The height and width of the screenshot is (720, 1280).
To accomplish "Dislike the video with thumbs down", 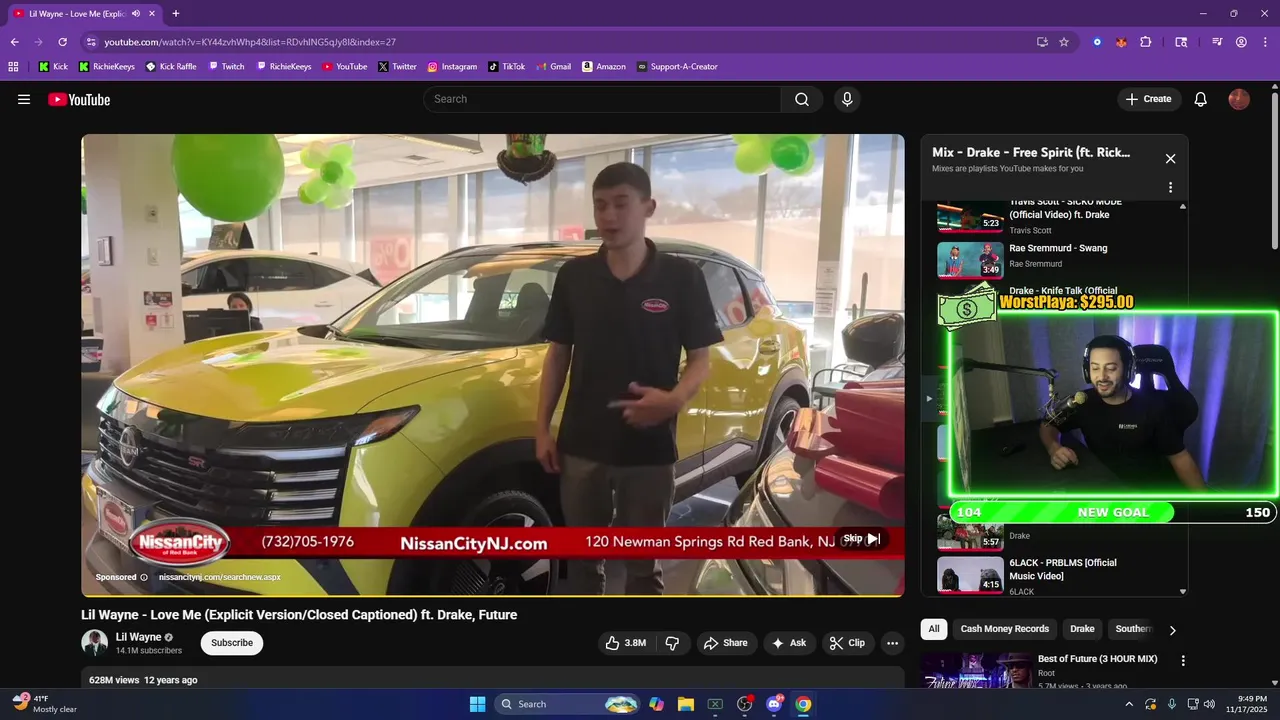I will pos(672,643).
